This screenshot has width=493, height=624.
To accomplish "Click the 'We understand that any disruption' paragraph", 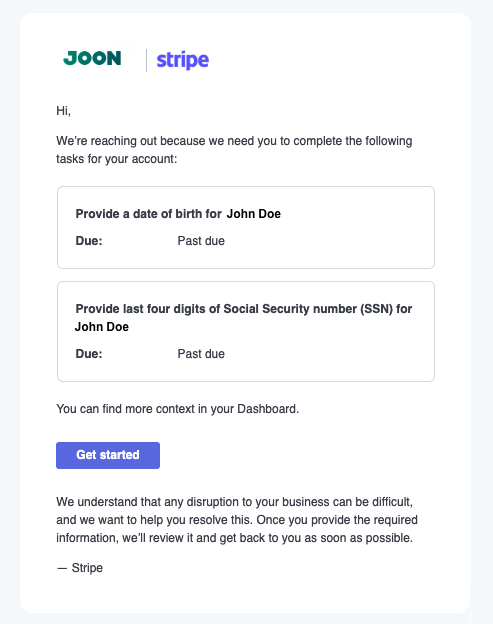I will coord(237,520).
